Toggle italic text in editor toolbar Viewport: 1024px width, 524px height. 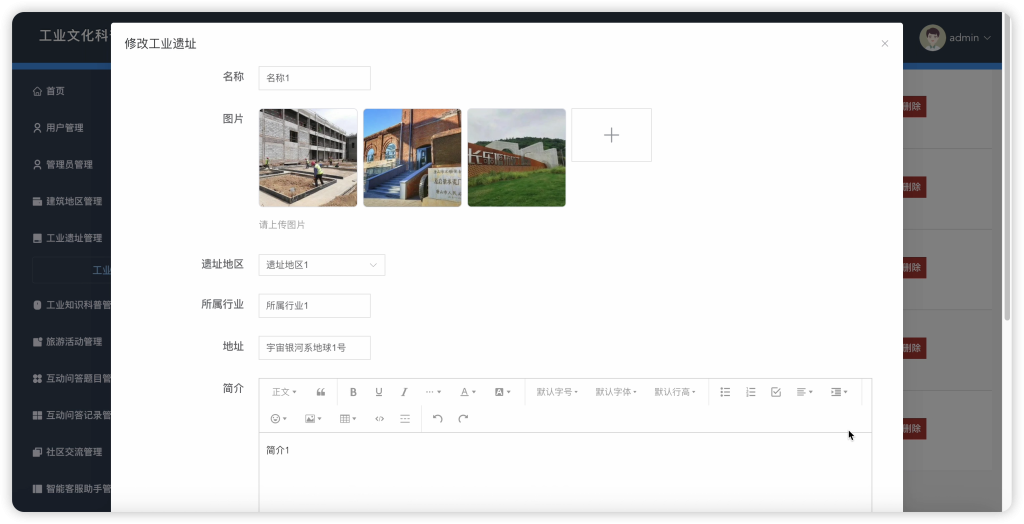point(404,392)
